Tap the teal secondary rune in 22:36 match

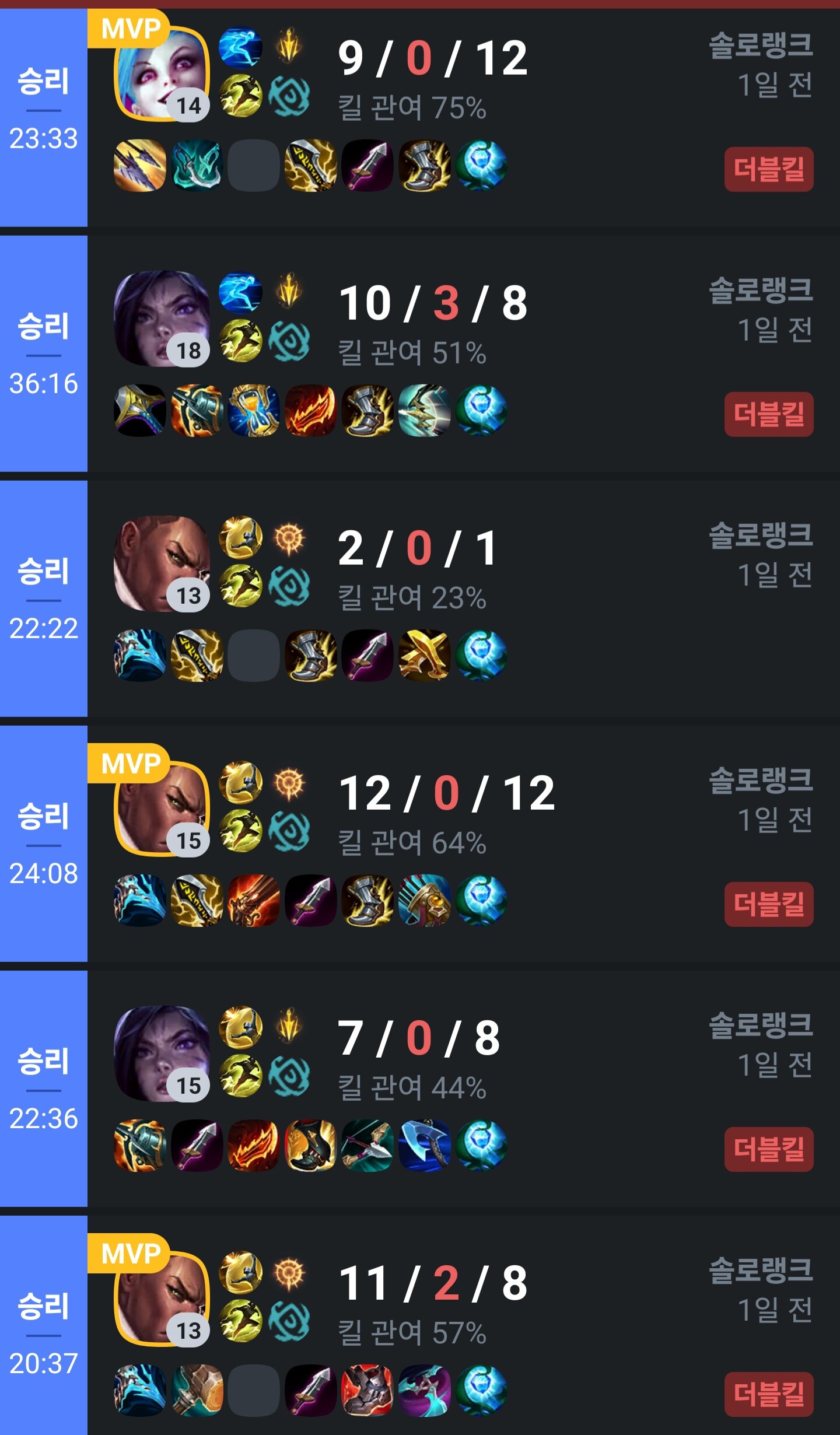coord(289,1076)
